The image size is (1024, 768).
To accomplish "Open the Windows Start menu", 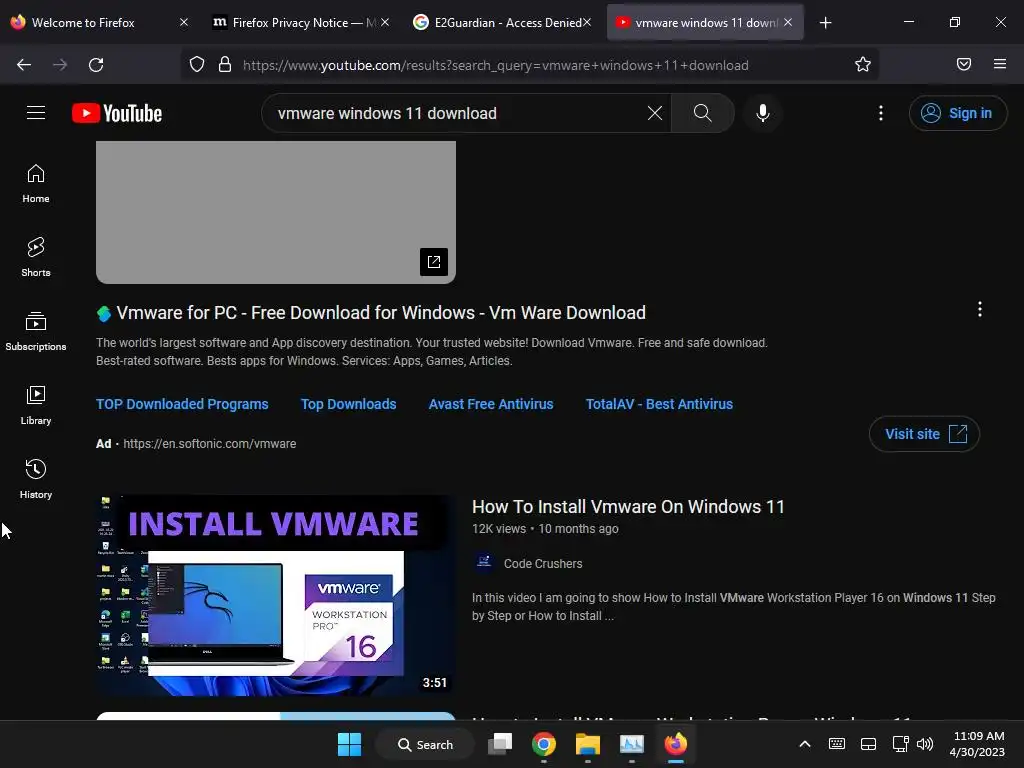I will [349, 744].
